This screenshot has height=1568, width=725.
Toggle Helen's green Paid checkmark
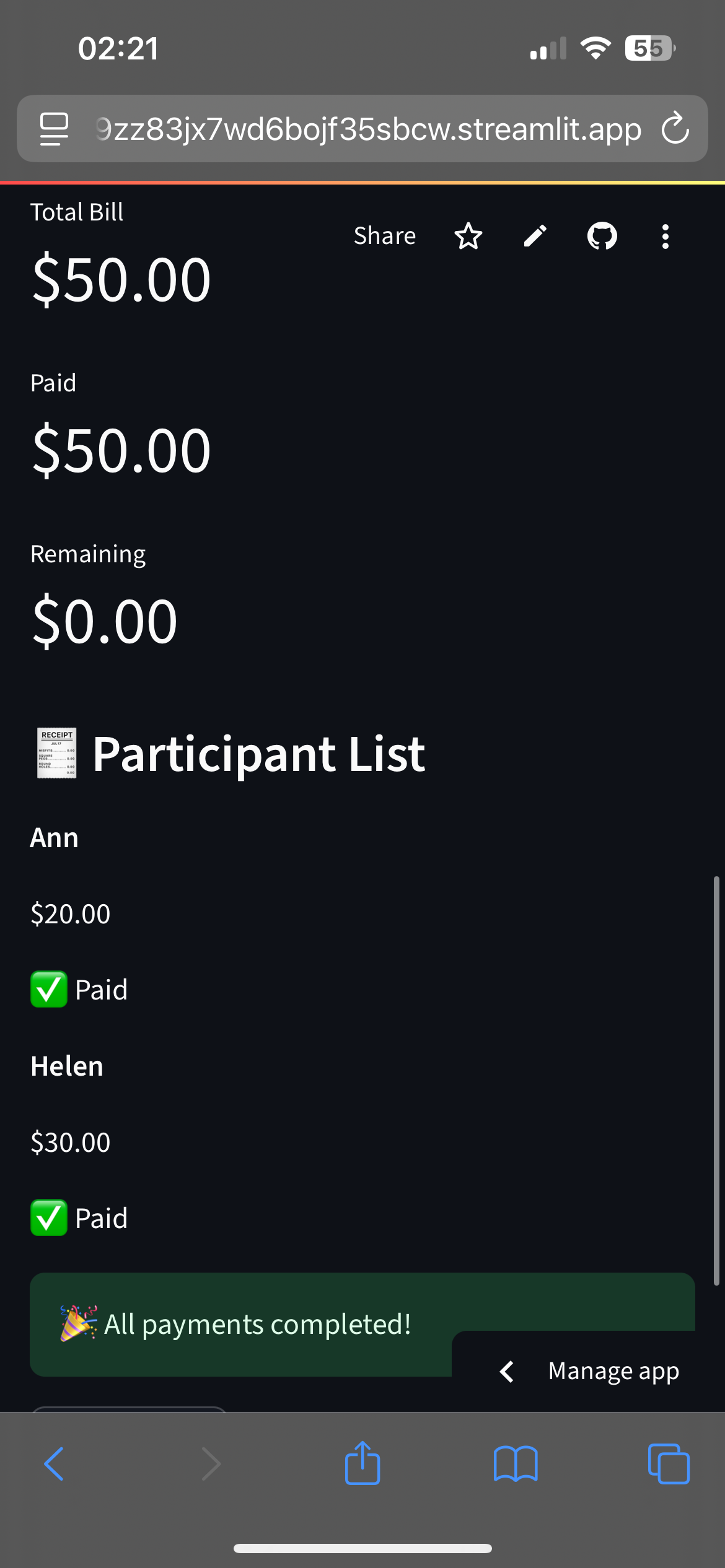(x=49, y=1217)
